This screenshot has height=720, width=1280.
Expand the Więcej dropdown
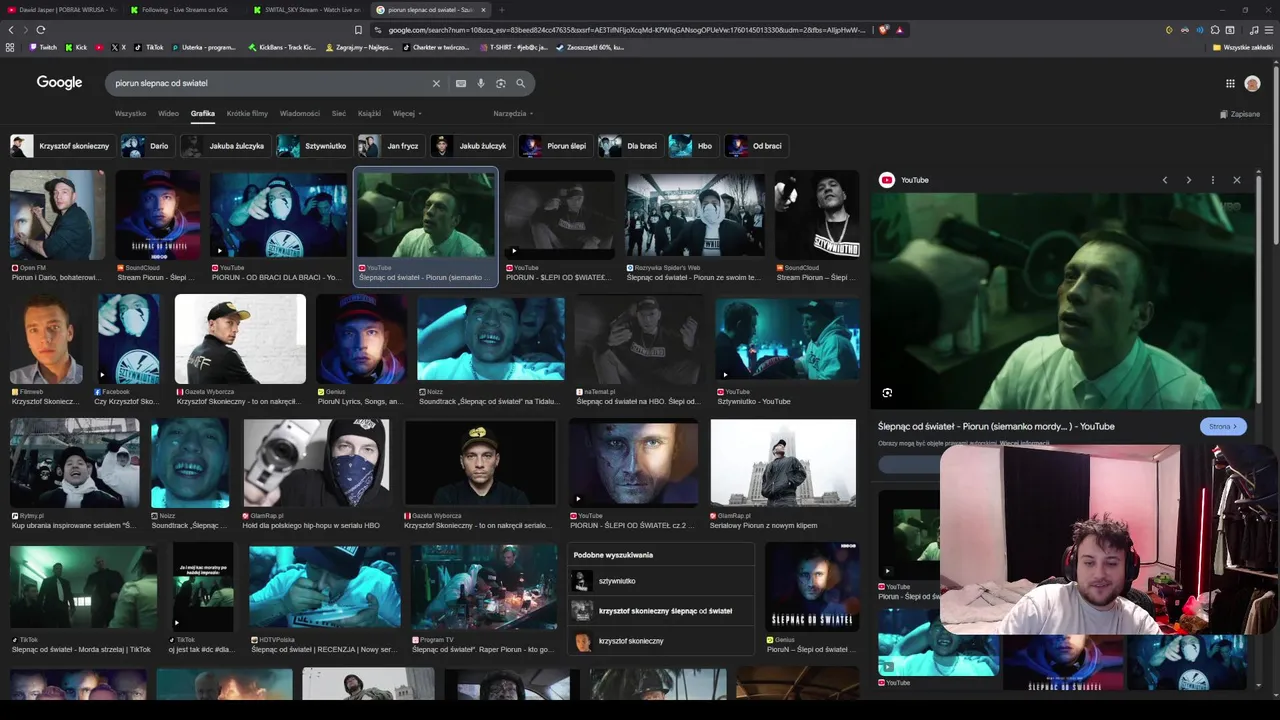(x=407, y=113)
